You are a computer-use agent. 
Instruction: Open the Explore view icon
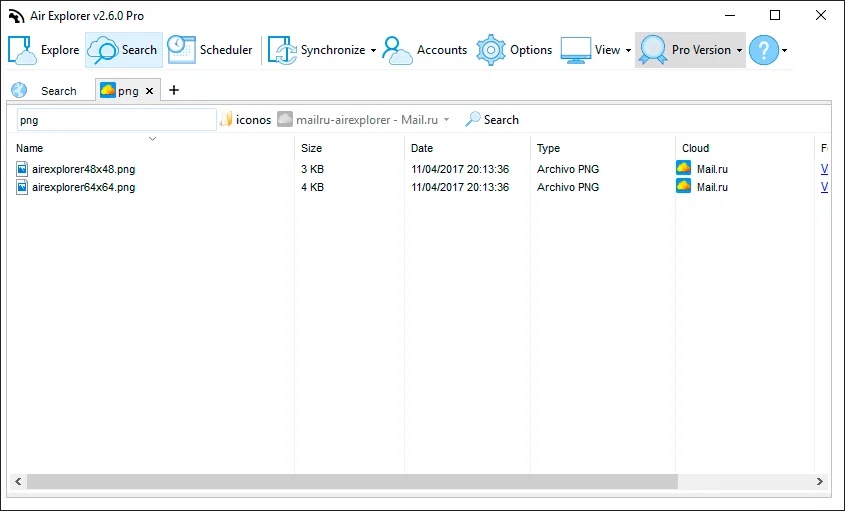pos(22,50)
